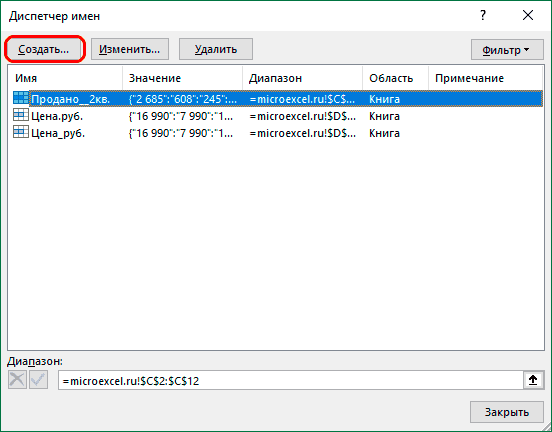Click the collapse dialog upward arrow icon

coord(533,380)
